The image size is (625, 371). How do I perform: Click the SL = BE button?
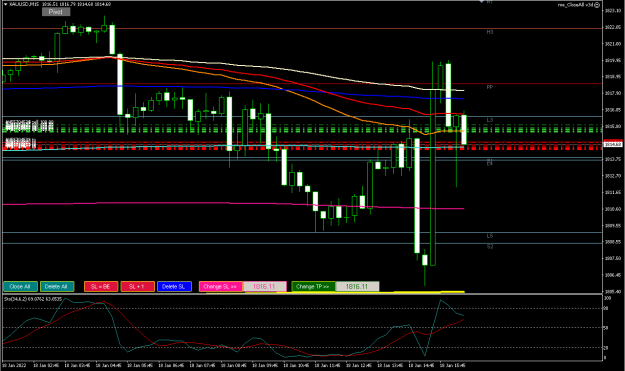101,287
